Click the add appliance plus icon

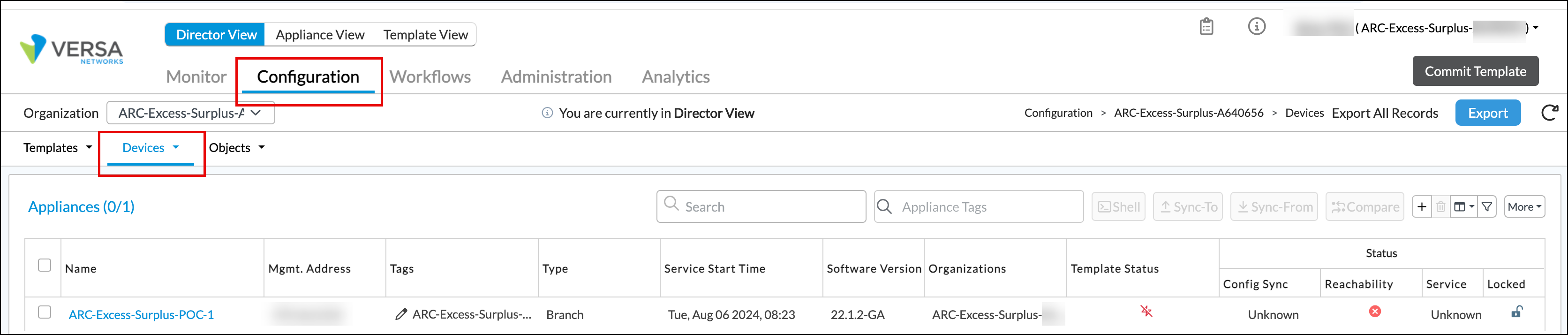[x=1421, y=207]
